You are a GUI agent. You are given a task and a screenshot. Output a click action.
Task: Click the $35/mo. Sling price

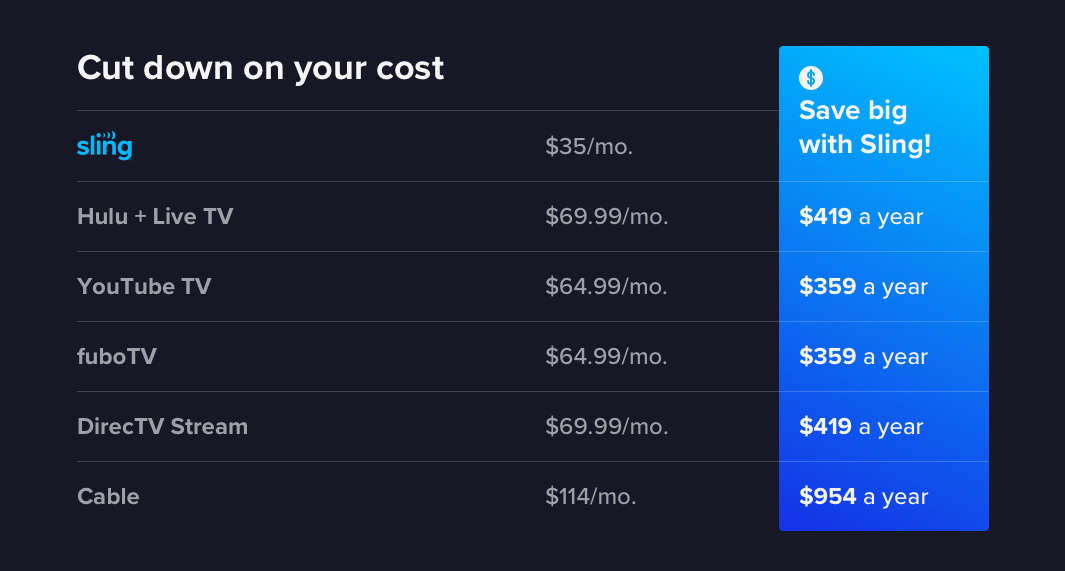589,146
